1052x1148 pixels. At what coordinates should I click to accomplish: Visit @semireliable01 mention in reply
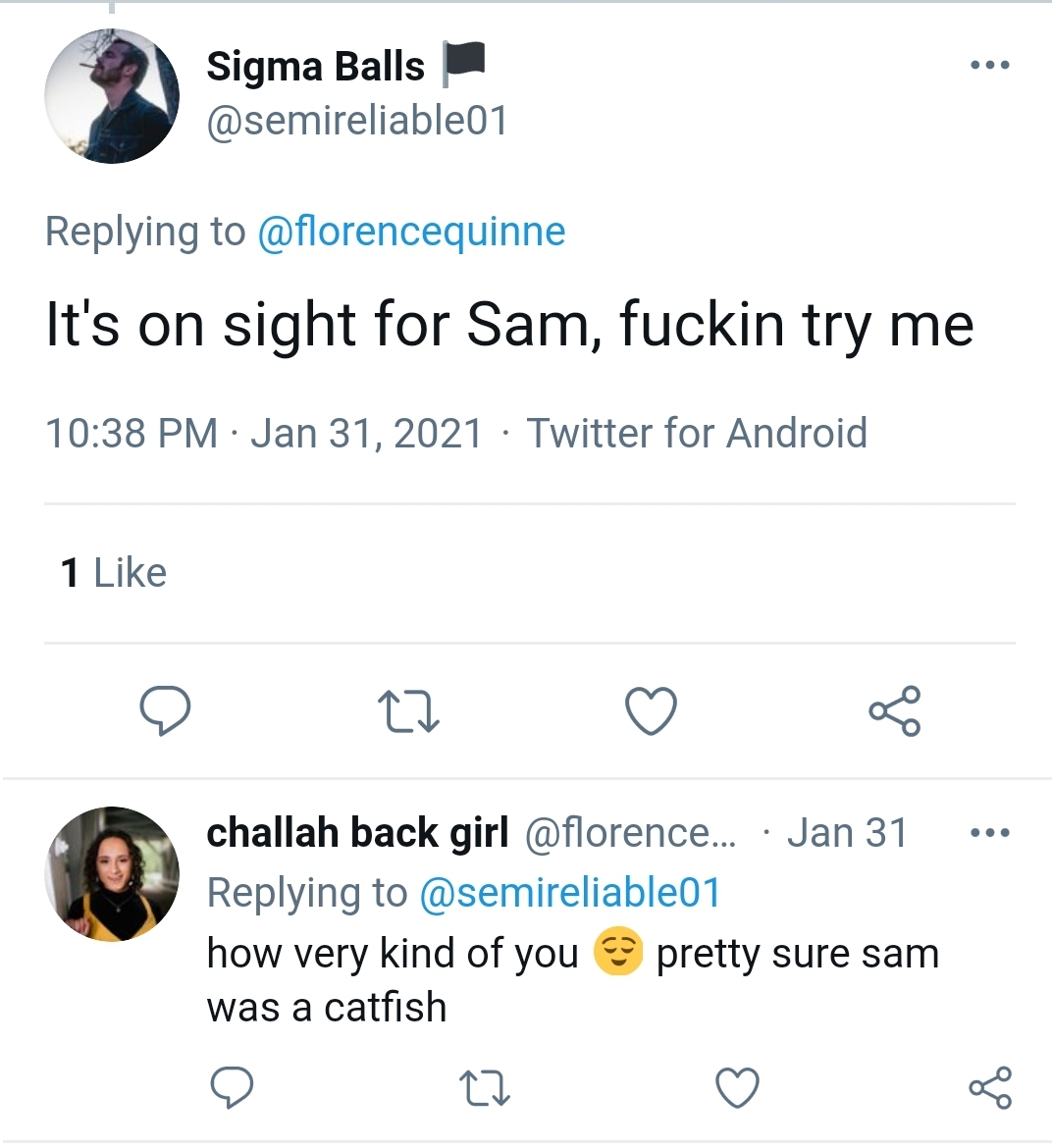[x=570, y=893]
